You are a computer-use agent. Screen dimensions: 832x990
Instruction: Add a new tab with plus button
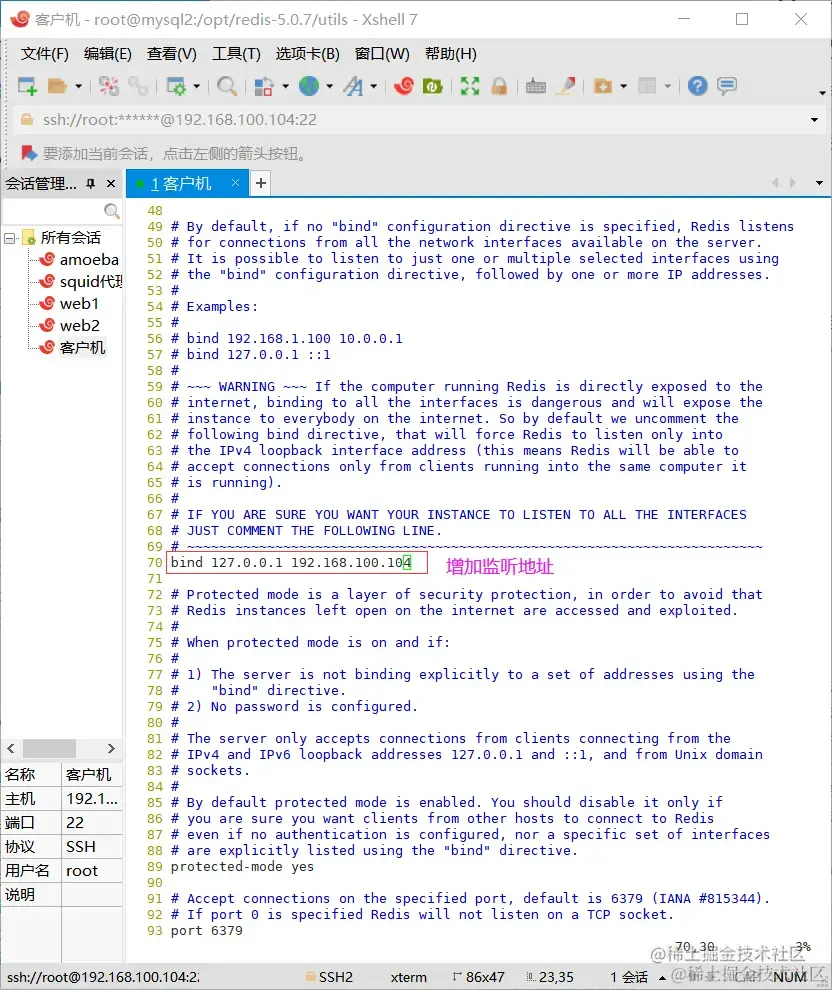click(x=260, y=183)
